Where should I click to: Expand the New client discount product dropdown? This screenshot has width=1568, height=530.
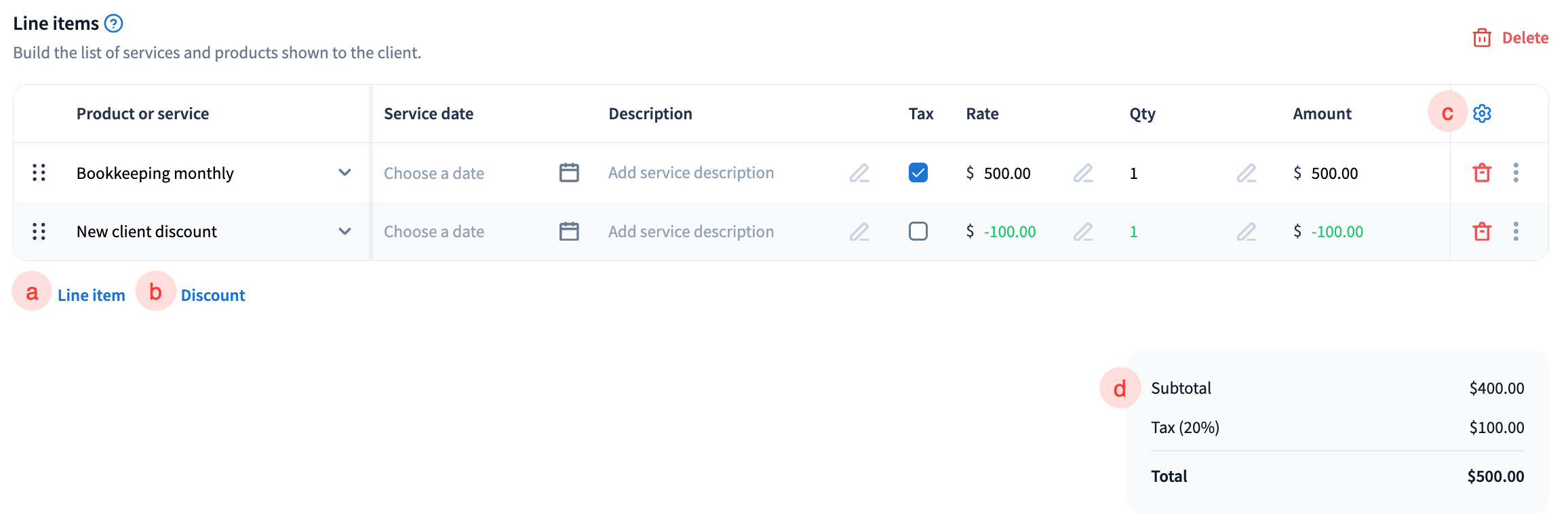pos(345,232)
